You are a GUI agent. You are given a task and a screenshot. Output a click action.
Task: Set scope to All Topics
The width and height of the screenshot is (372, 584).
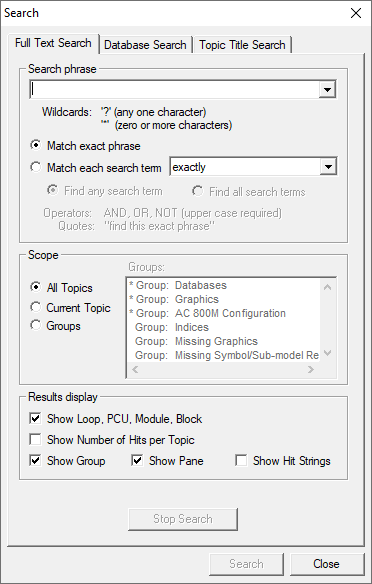coord(35,287)
